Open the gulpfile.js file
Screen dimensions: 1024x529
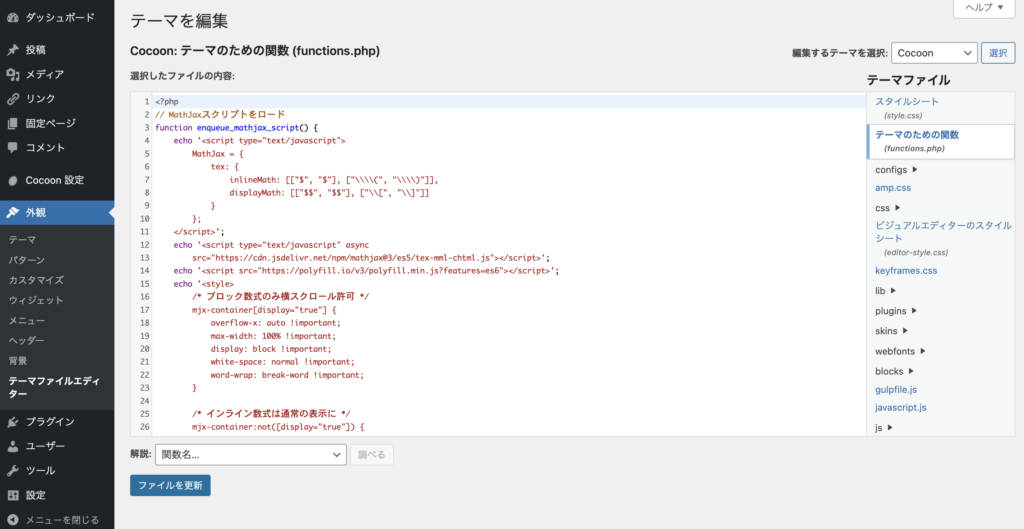[896, 390]
